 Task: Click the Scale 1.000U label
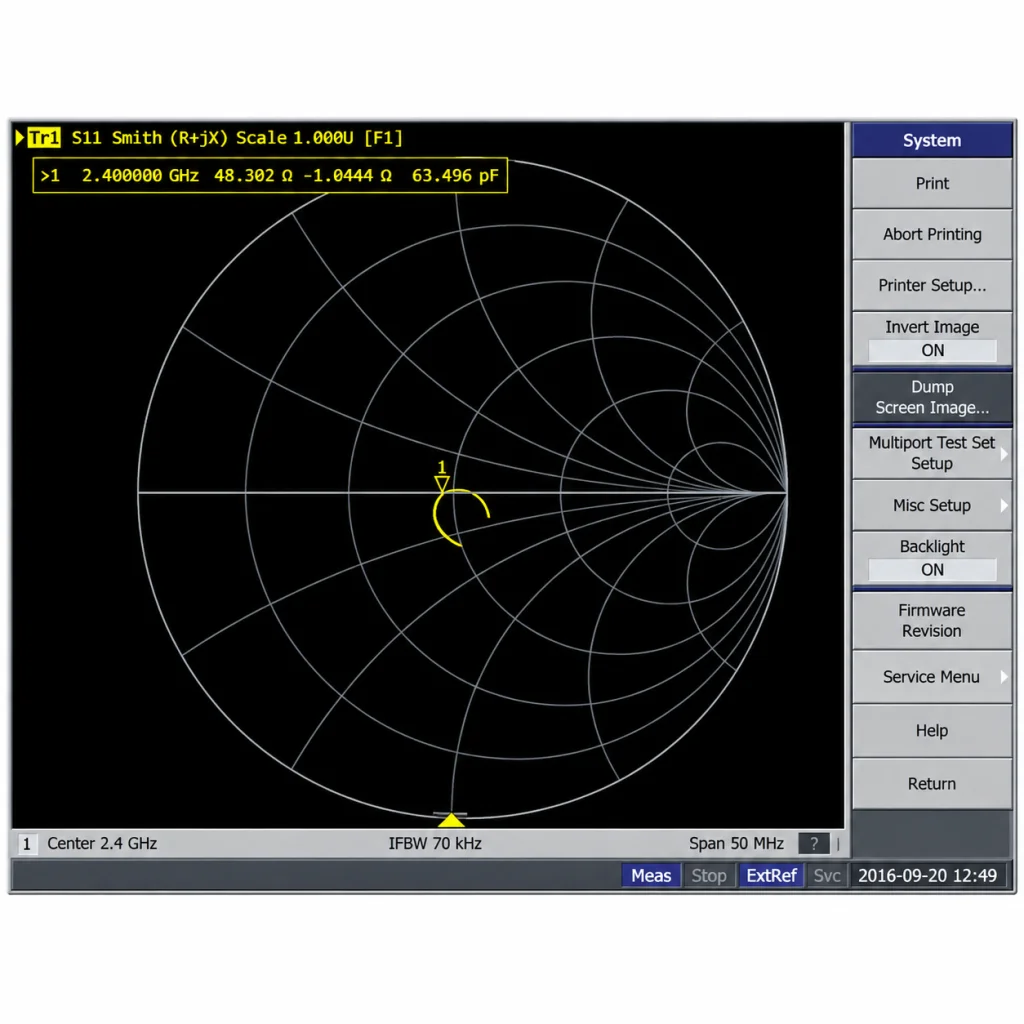(x=295, y=138)
